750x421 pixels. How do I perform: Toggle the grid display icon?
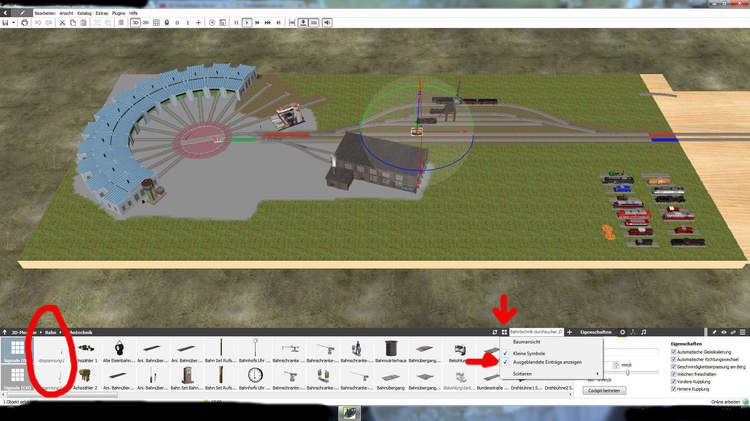click(156, 22)
